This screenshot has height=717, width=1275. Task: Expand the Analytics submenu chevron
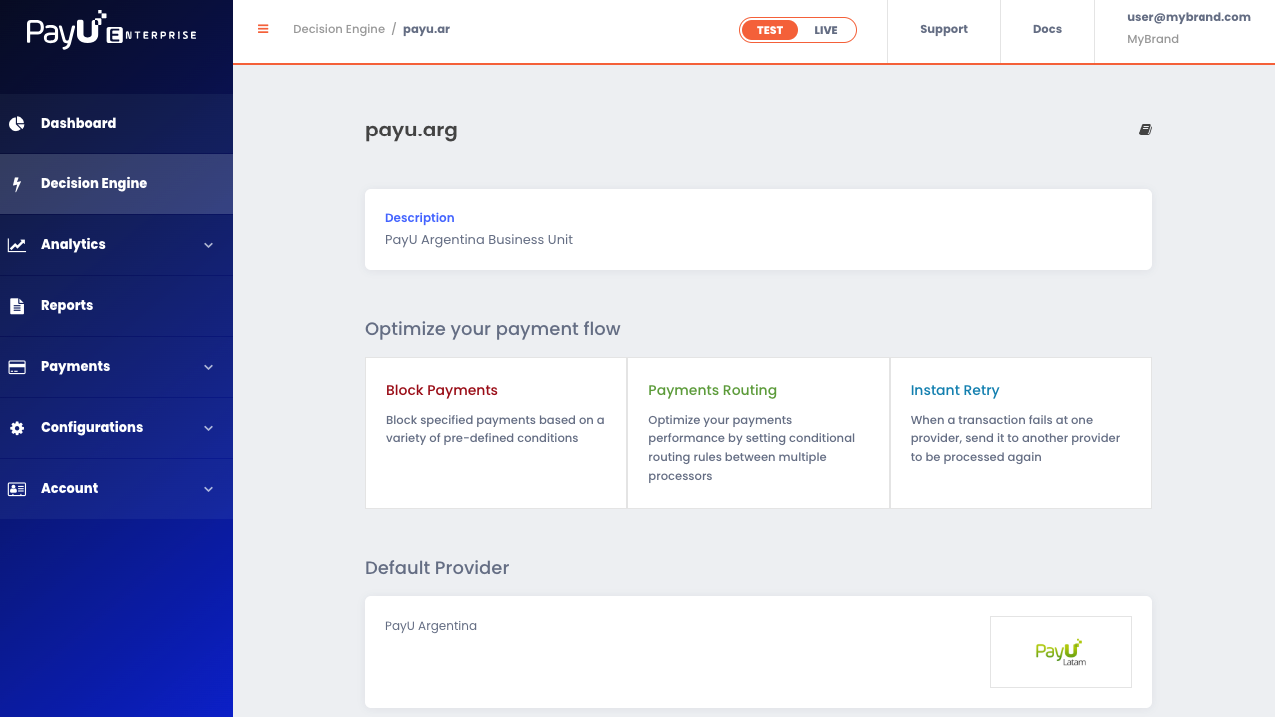[x=209, y=245]
